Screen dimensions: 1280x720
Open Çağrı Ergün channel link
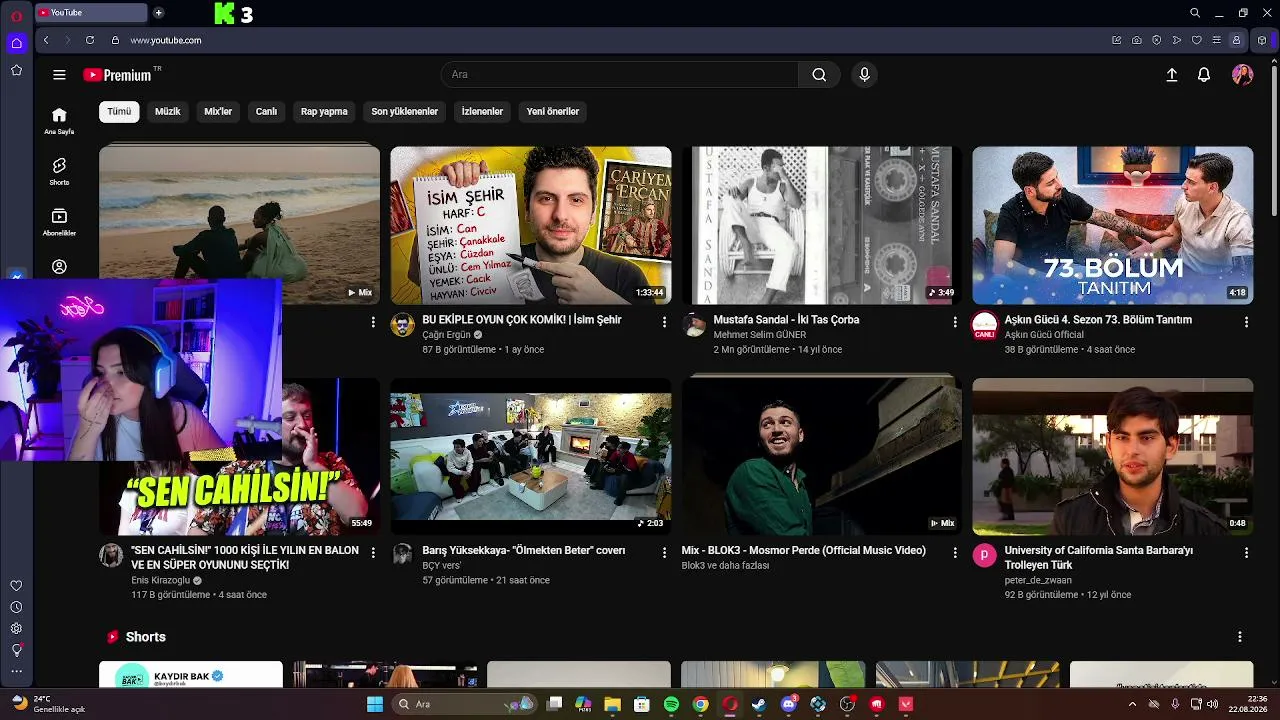[446, 335]
